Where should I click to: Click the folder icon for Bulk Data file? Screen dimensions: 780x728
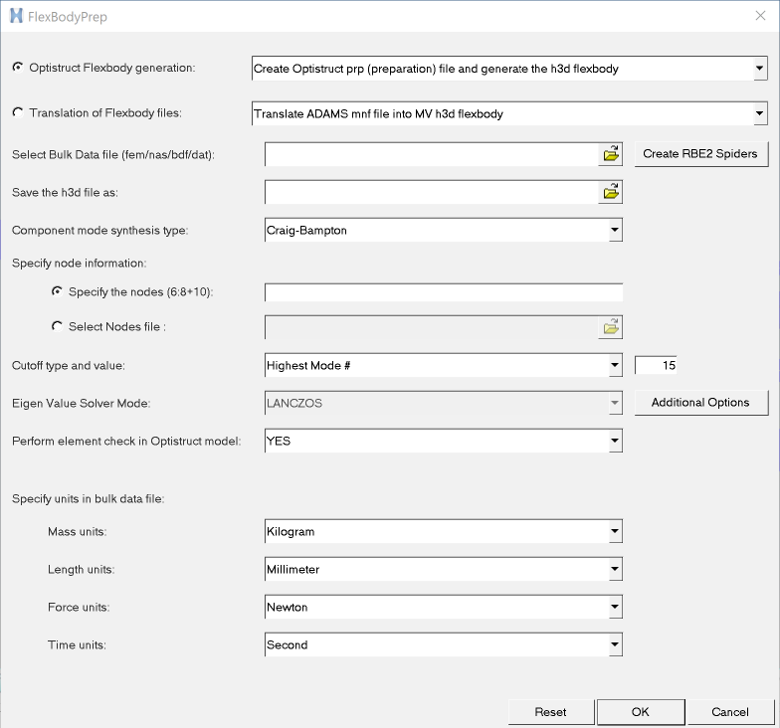tap(610, 154)
